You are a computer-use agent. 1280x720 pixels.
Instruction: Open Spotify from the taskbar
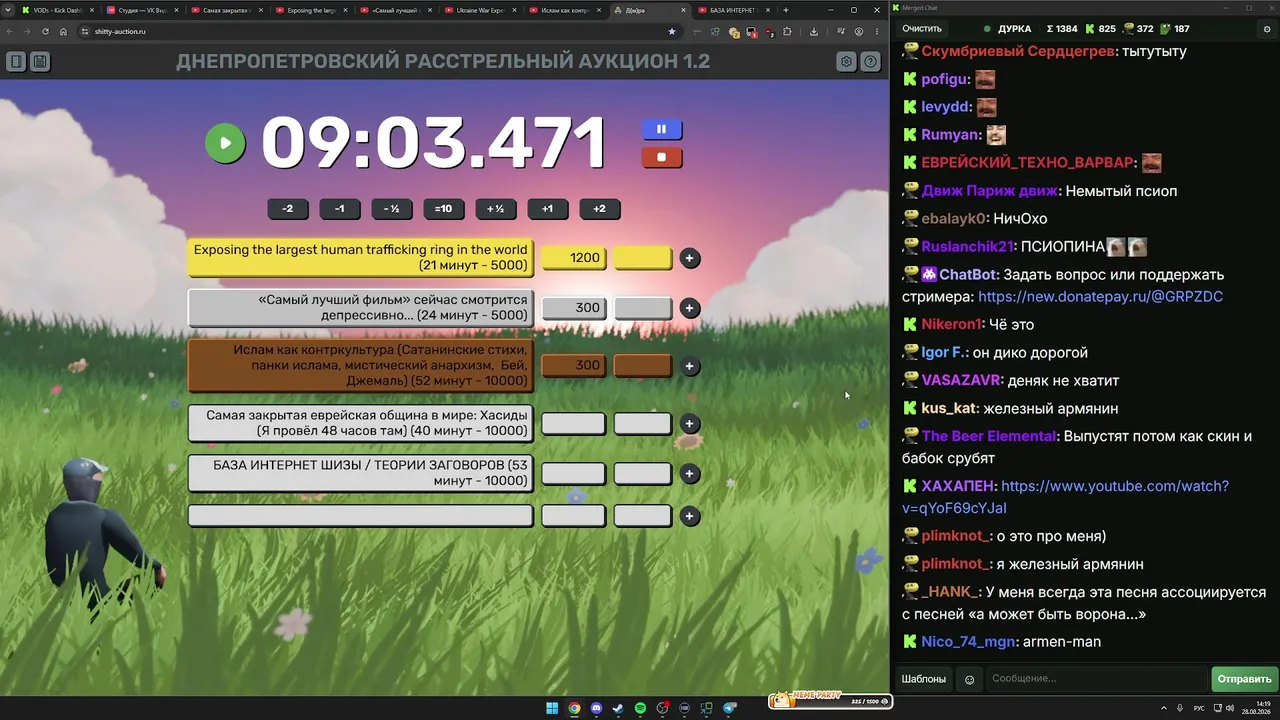[x=640, y=708]
